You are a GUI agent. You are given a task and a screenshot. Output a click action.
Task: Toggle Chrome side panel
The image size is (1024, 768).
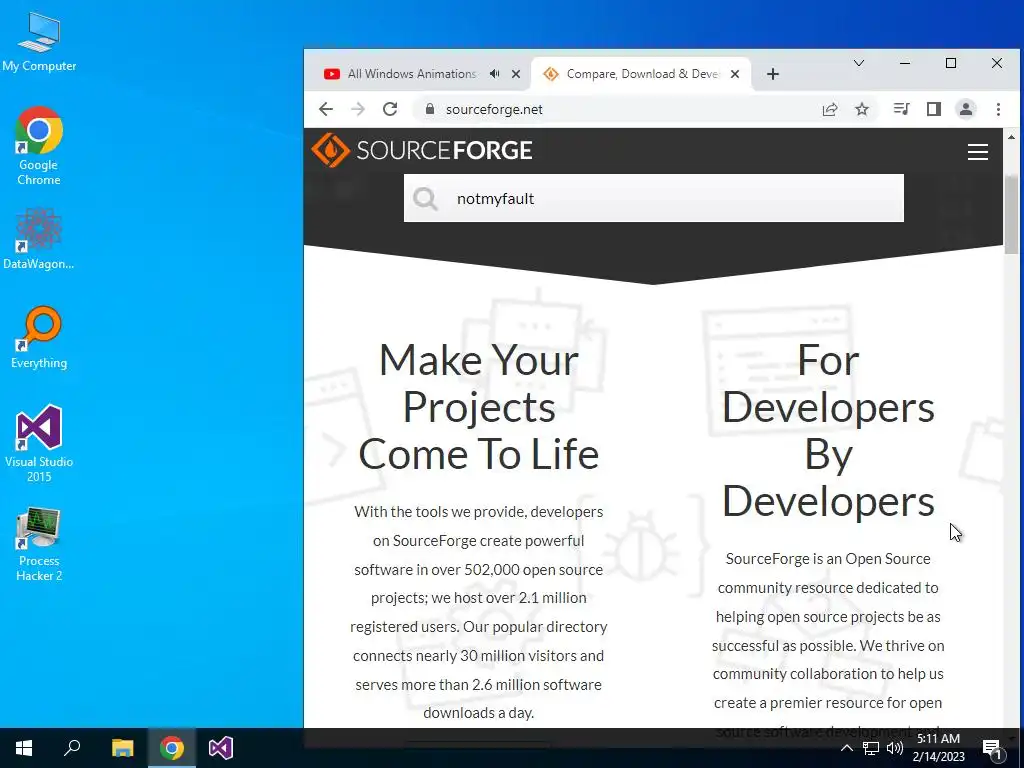tap(934, 109)
